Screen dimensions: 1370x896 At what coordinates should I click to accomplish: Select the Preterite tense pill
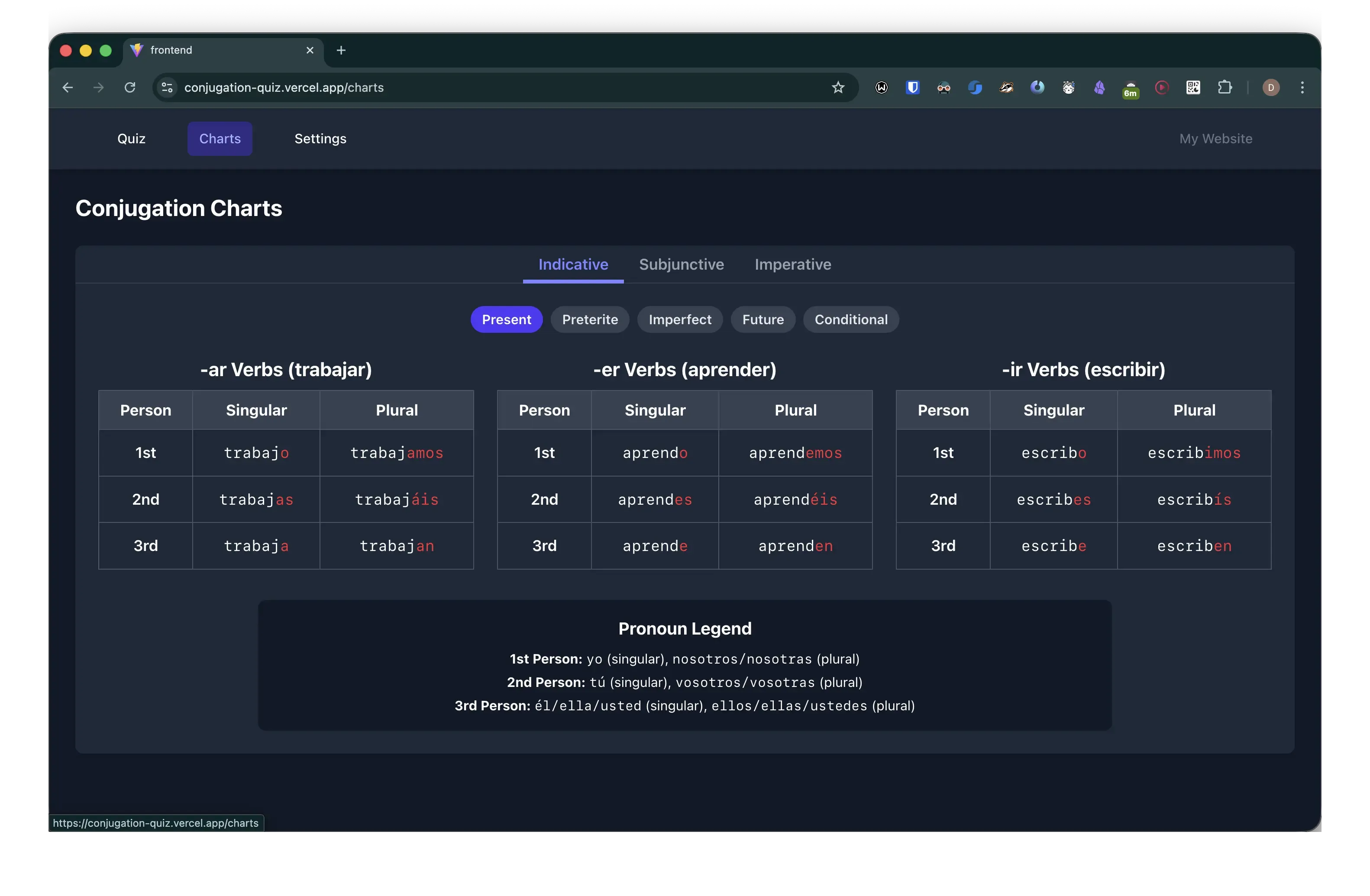[589, 319]
